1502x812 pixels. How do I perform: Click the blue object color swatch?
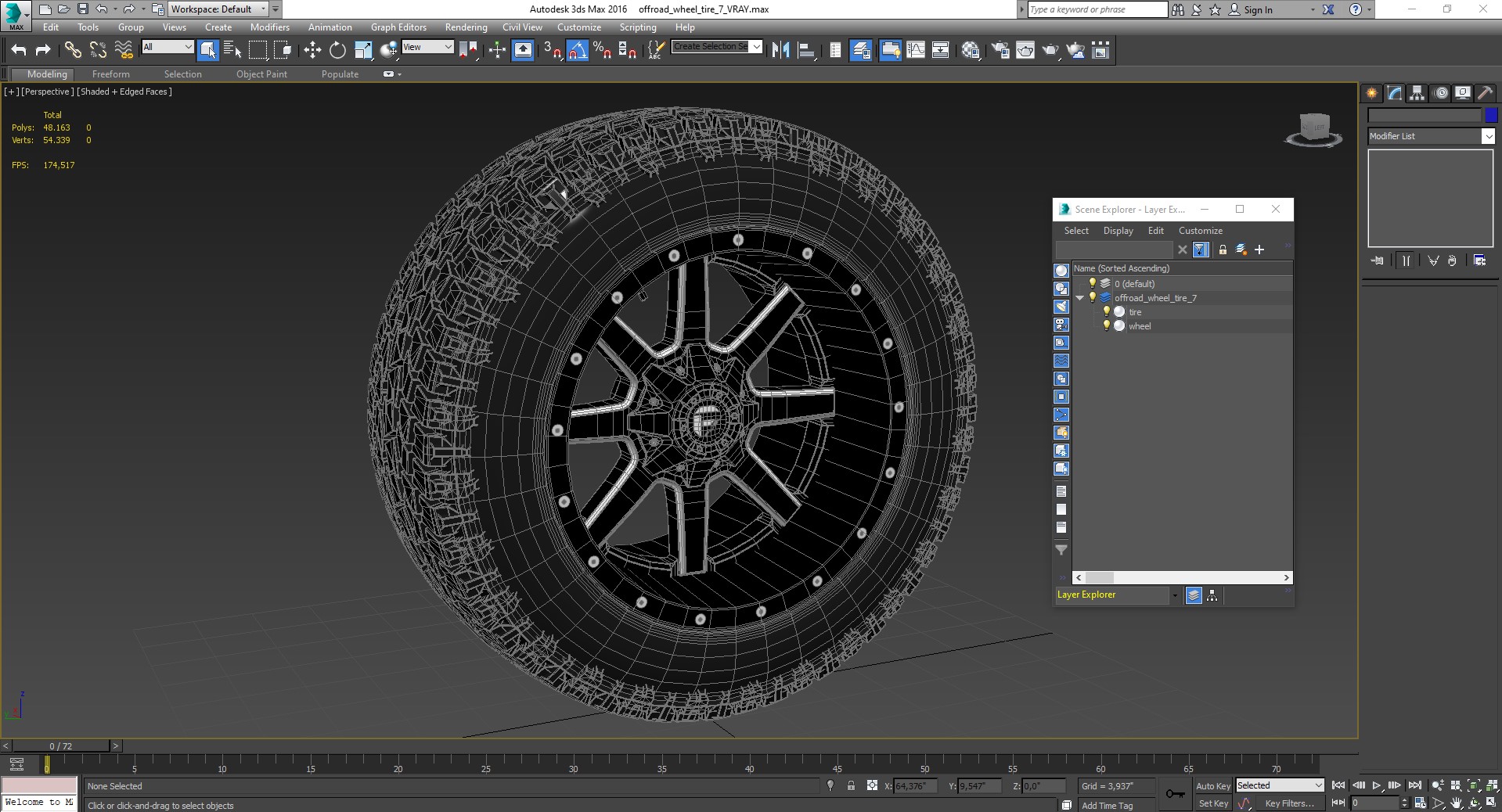1491,115
